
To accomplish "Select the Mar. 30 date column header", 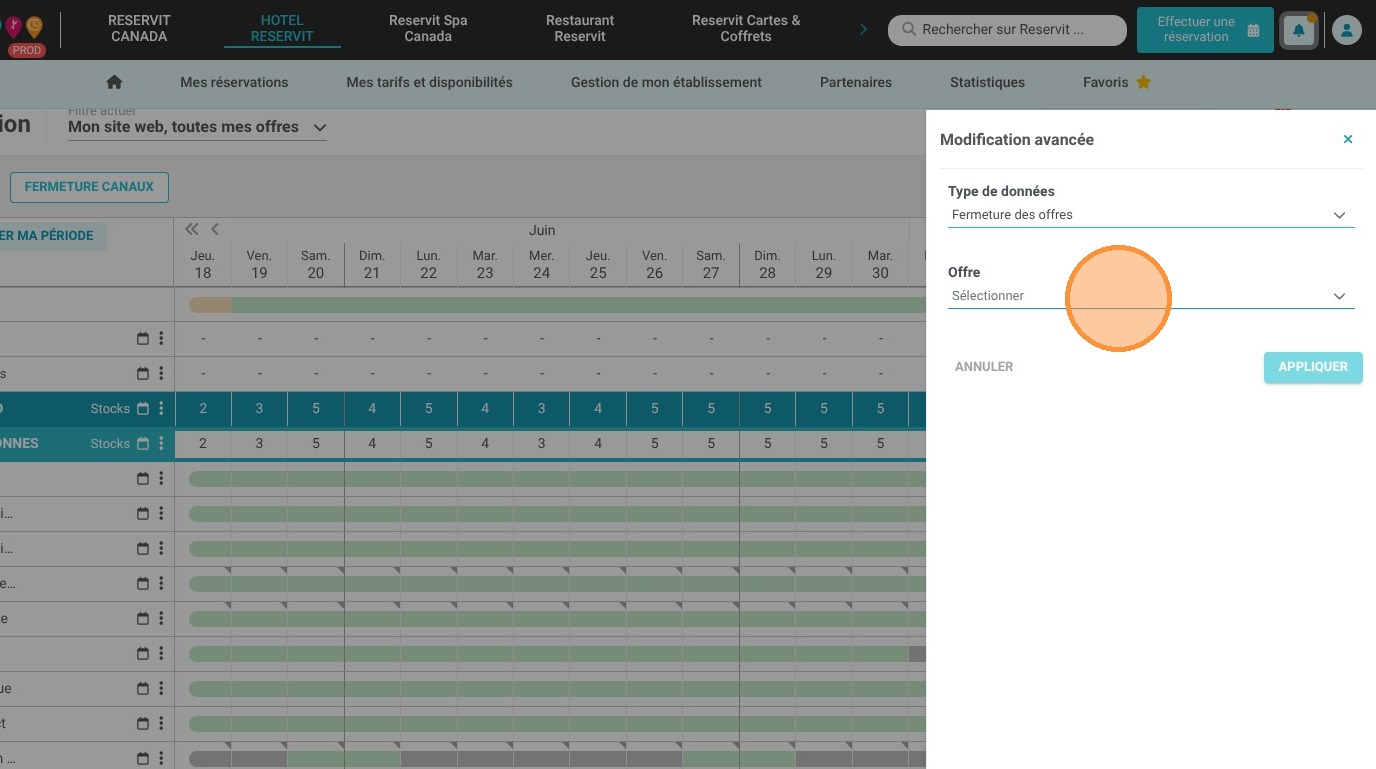I will [x=880, y=265].
